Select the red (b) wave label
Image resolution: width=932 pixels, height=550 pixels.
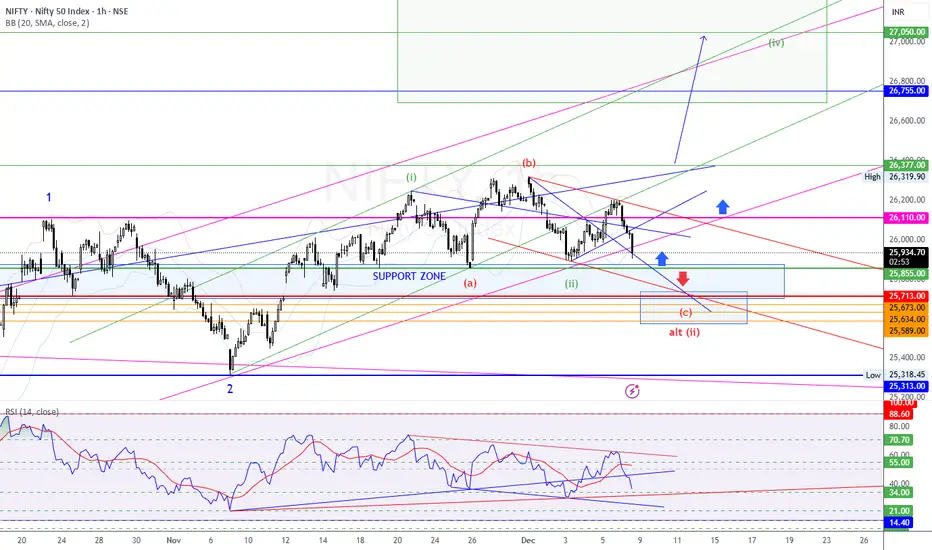pyautogui.click(x=528, y=163)
